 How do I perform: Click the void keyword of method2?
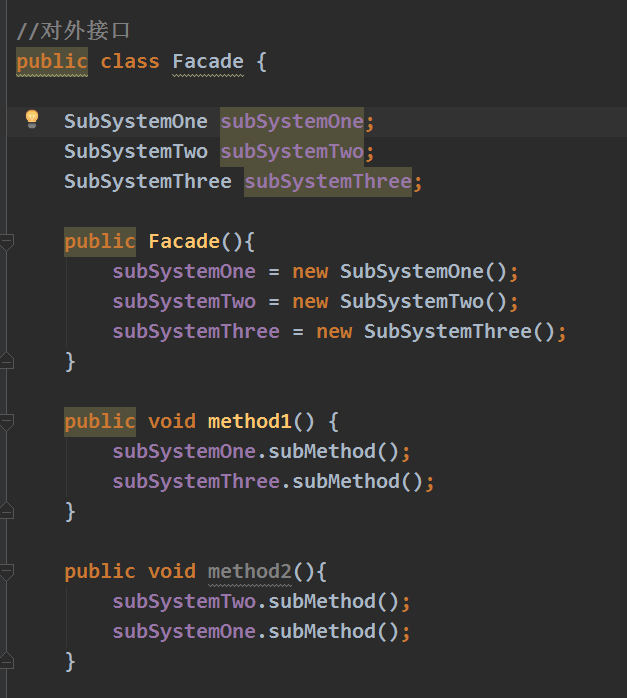click(x=172, y=572)
